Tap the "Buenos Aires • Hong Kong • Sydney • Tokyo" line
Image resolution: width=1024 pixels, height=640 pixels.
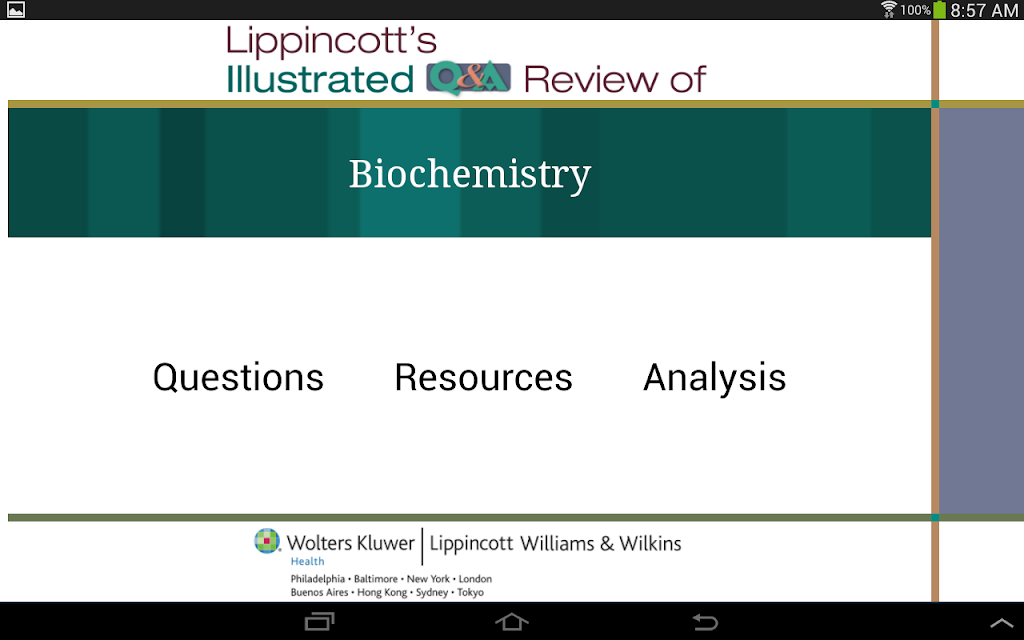coord(387,592)
